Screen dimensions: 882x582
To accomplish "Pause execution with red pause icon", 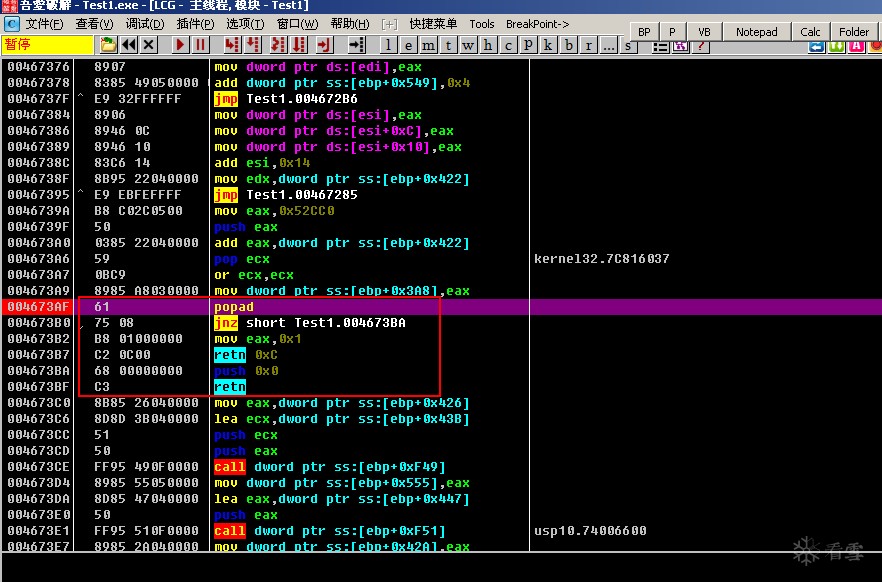I will [x=200, y=44].
